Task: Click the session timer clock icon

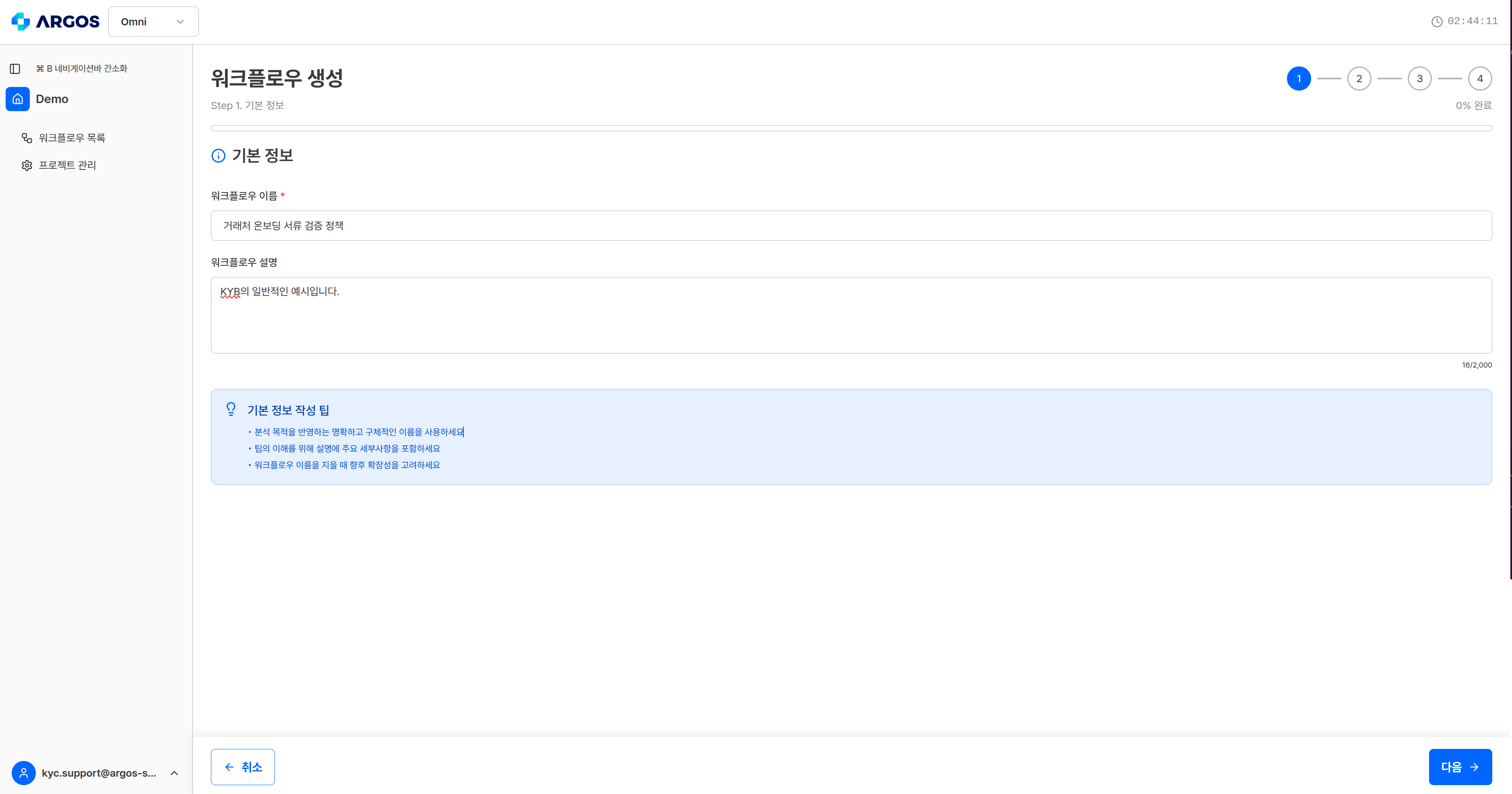Action: click(1436, 22)
